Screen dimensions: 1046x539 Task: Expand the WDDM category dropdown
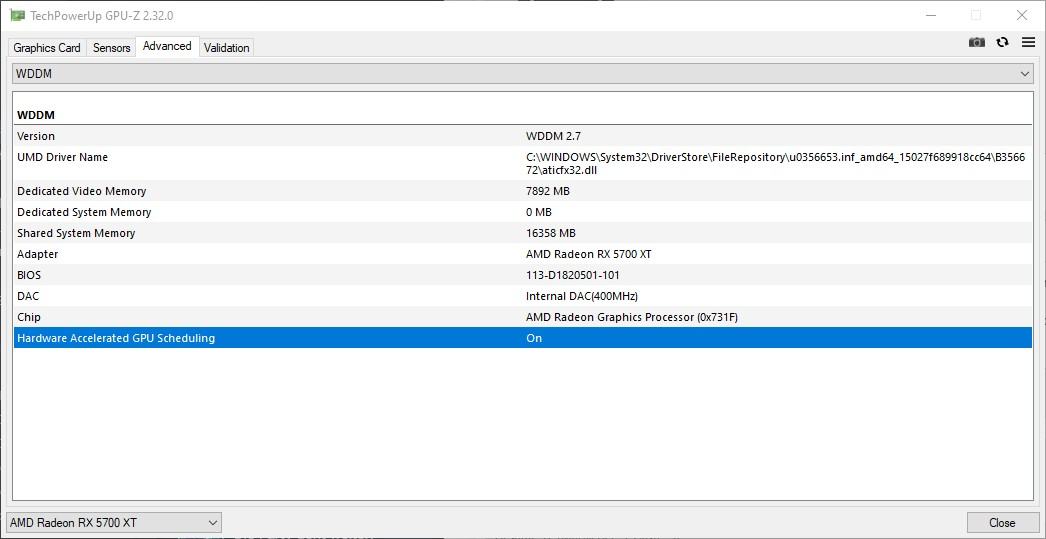(523, 74)
